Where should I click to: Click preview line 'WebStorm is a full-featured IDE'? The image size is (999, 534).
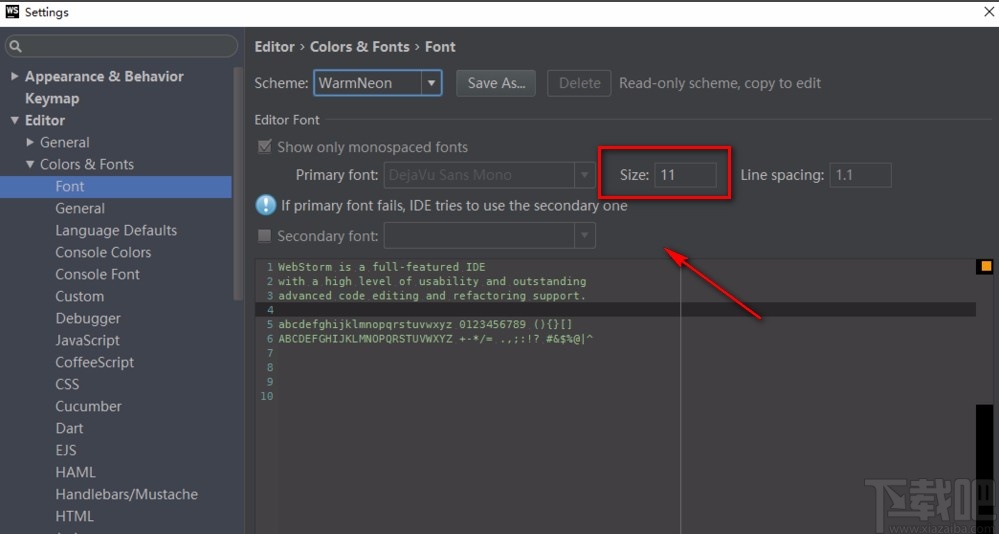tap(382, 267)
